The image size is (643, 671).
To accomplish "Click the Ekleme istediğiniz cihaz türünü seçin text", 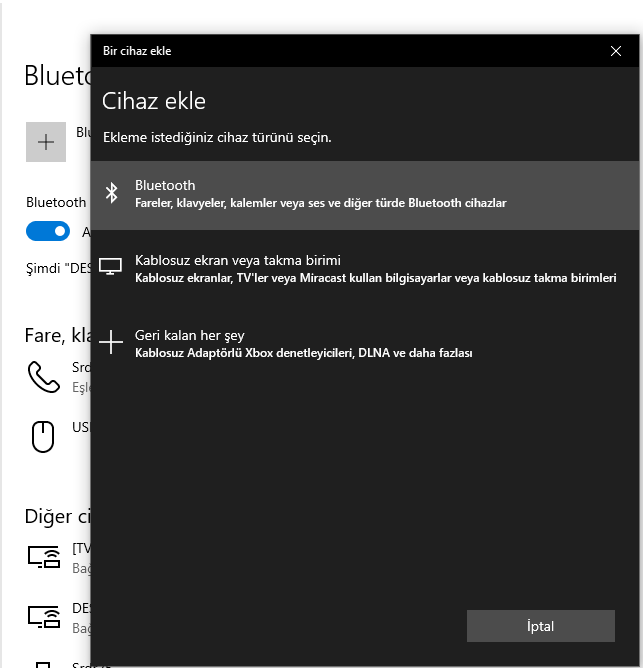I will coord(217,137).
